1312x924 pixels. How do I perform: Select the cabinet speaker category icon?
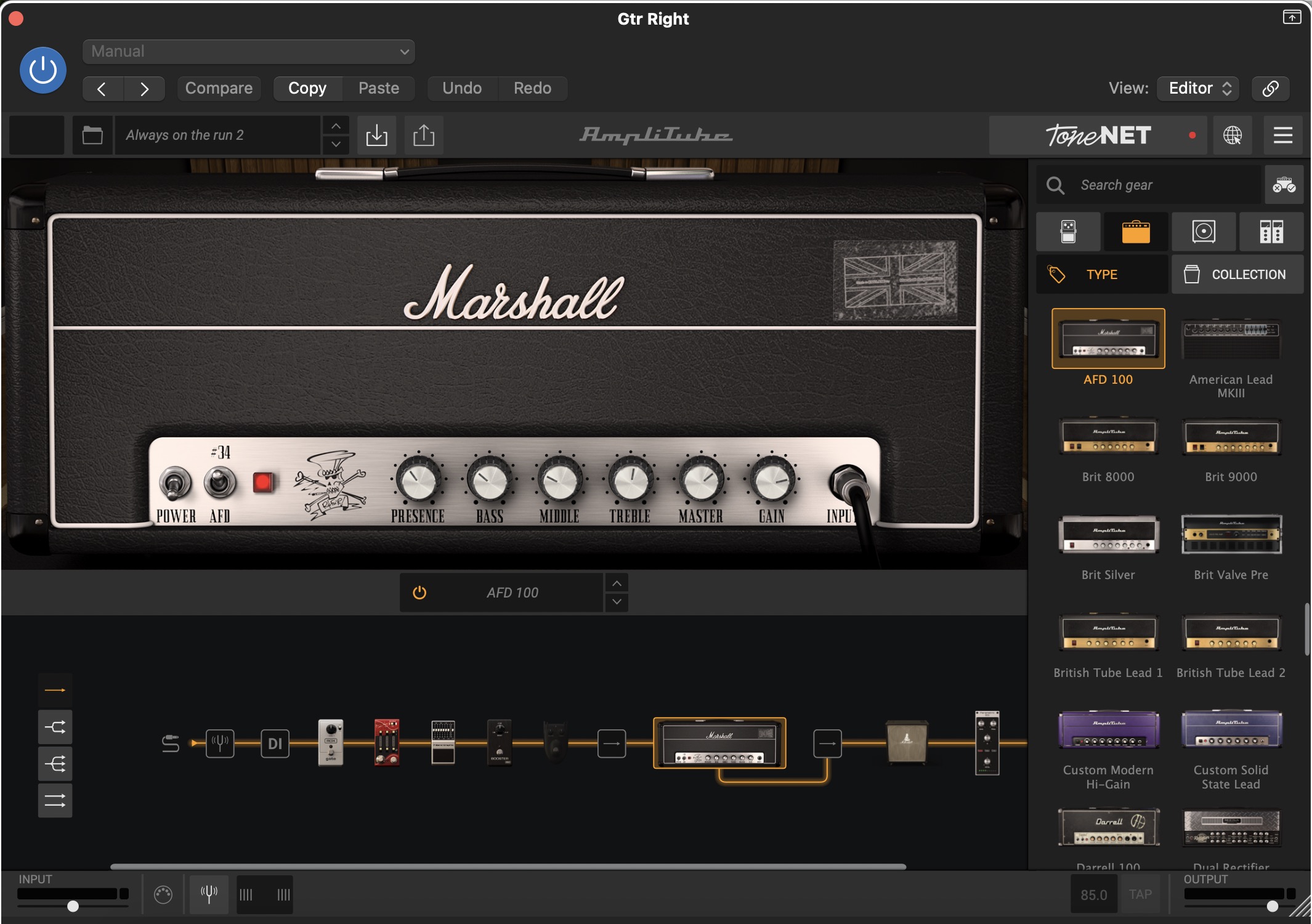(1204, 232)
